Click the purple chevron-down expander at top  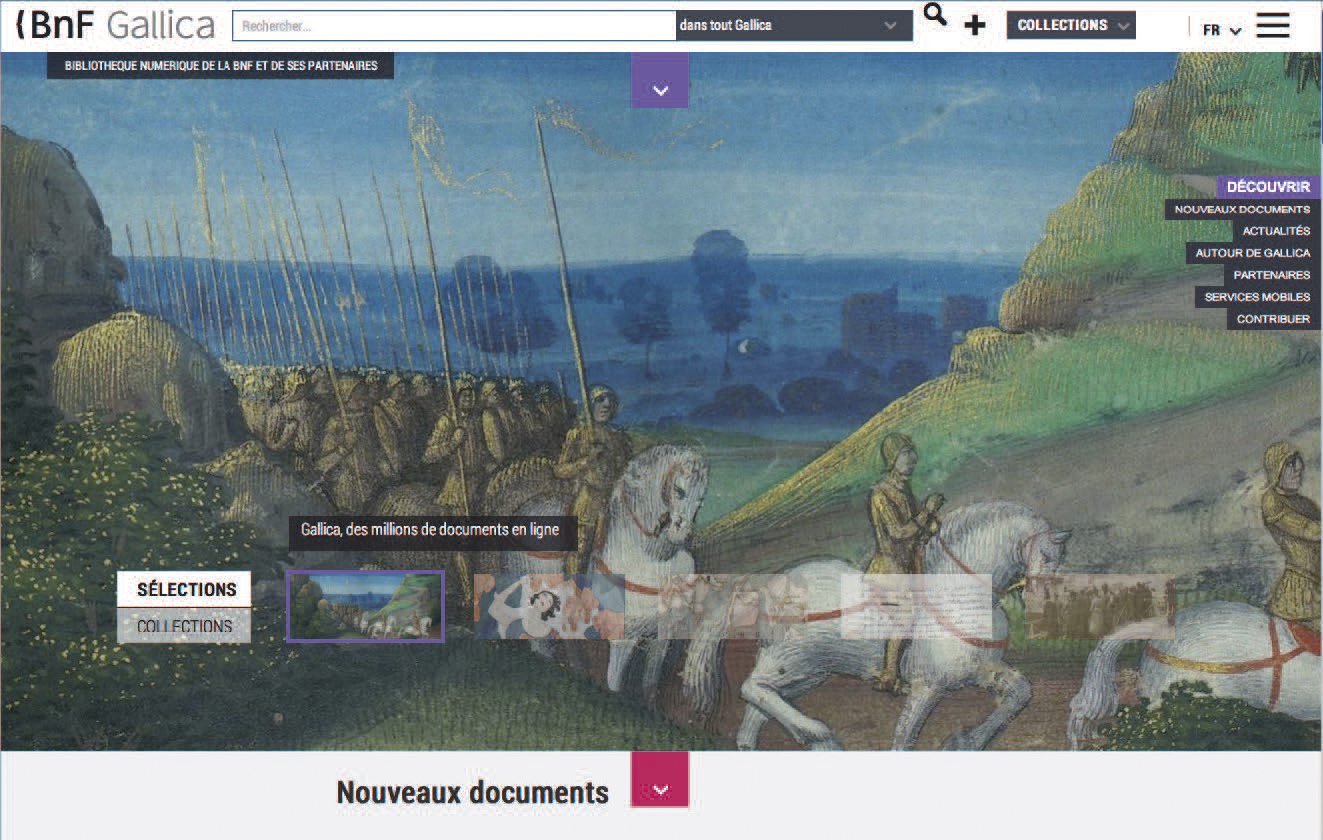pyautogui.click(x=660, y=80)
